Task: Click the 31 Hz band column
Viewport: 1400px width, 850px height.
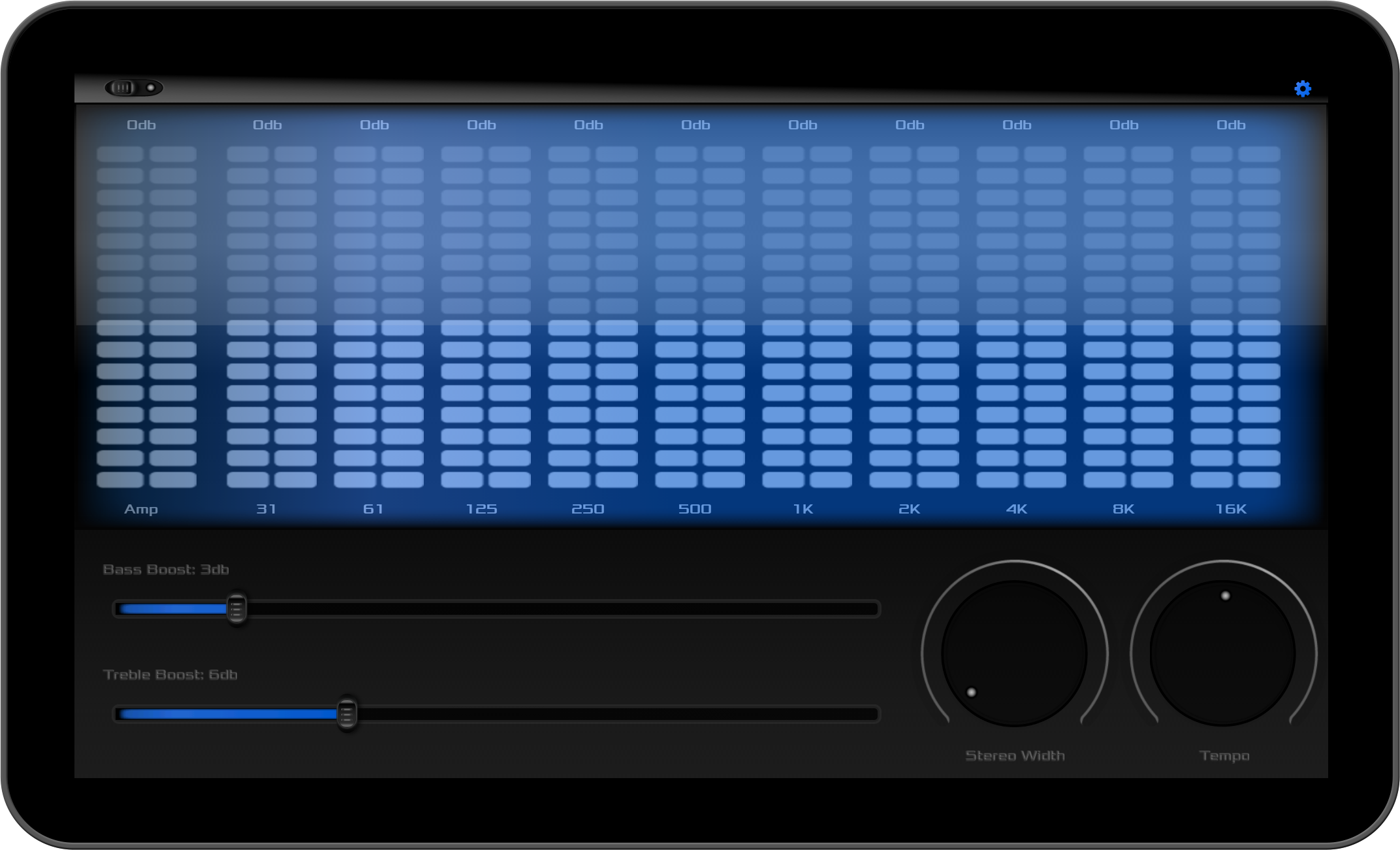Action: tap(272, 317)
